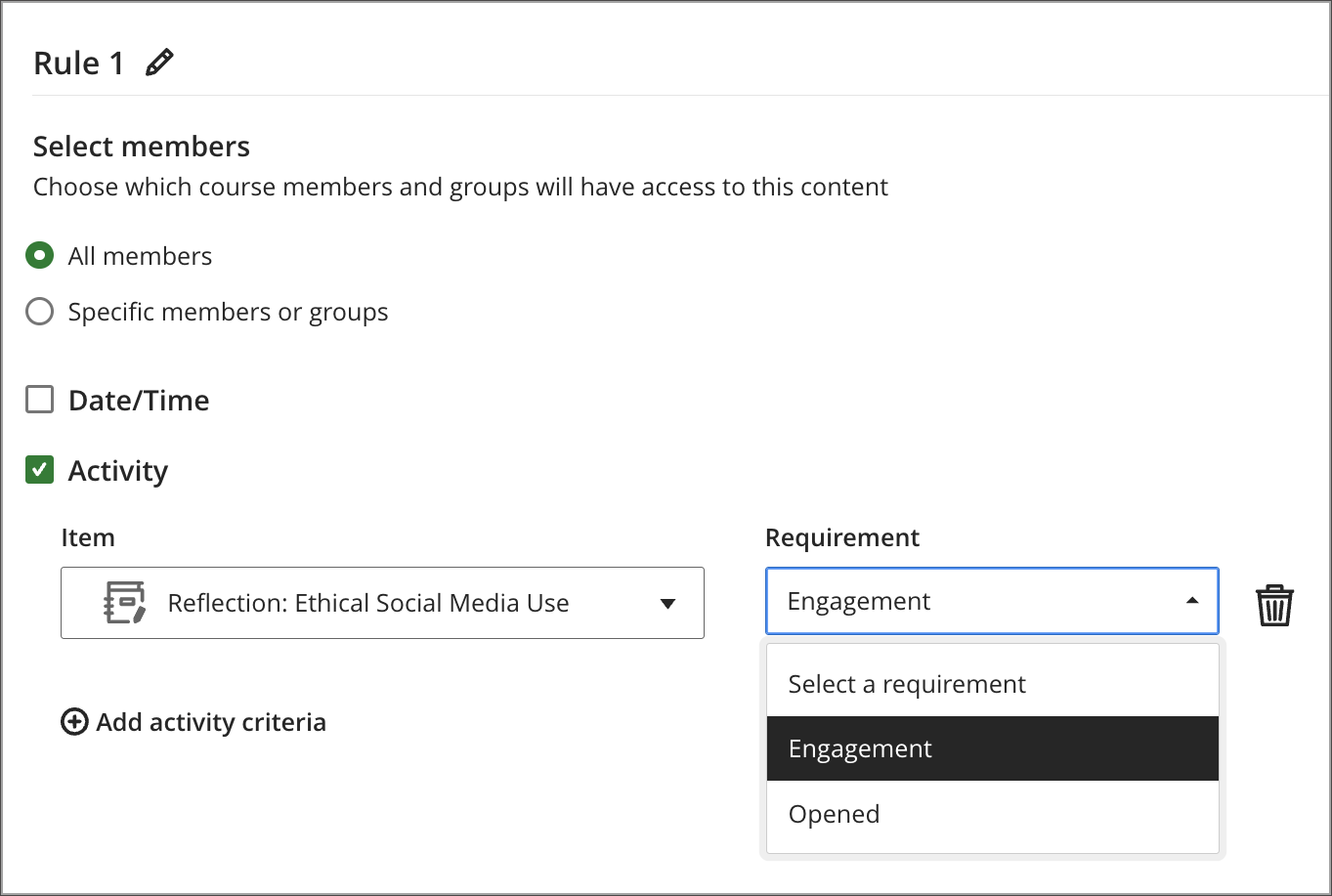The height and width of the screenshot is (896, 1332).
Task: Enable the Date/Time checkbox
Action: click(39, 400)
